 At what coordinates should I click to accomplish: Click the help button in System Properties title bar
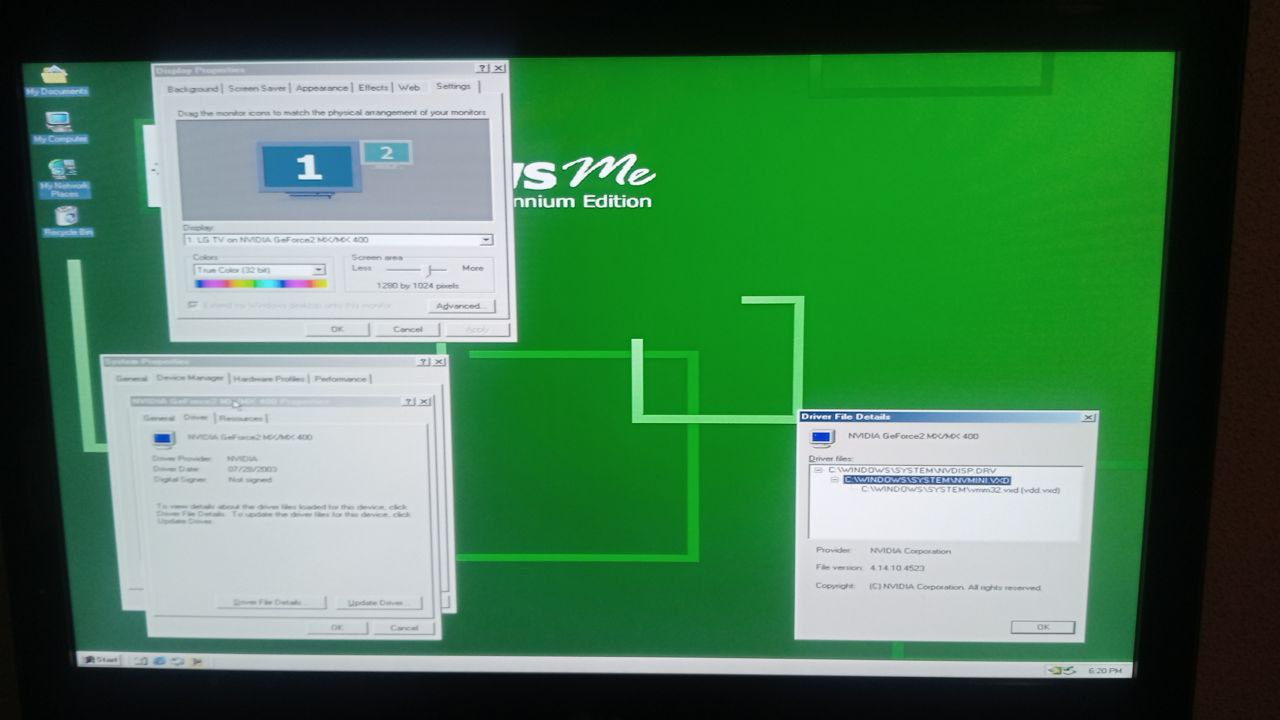(x=423, y=361)
